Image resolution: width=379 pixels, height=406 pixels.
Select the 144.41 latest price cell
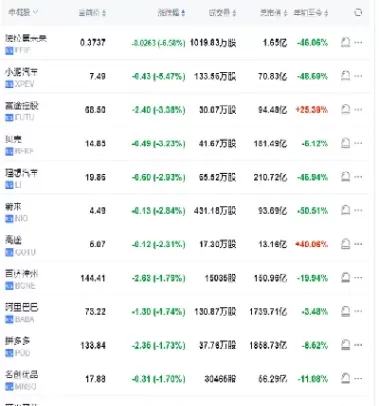pos(93,278)
